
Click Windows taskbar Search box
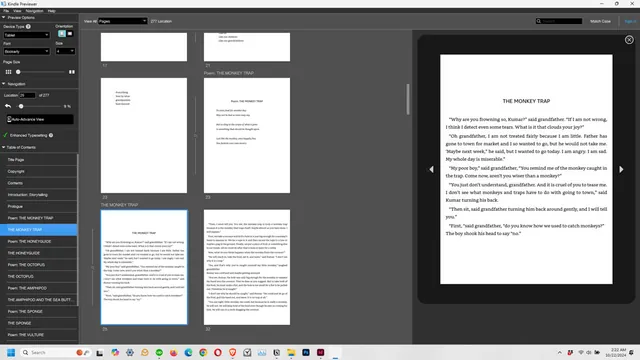(55, 353)
